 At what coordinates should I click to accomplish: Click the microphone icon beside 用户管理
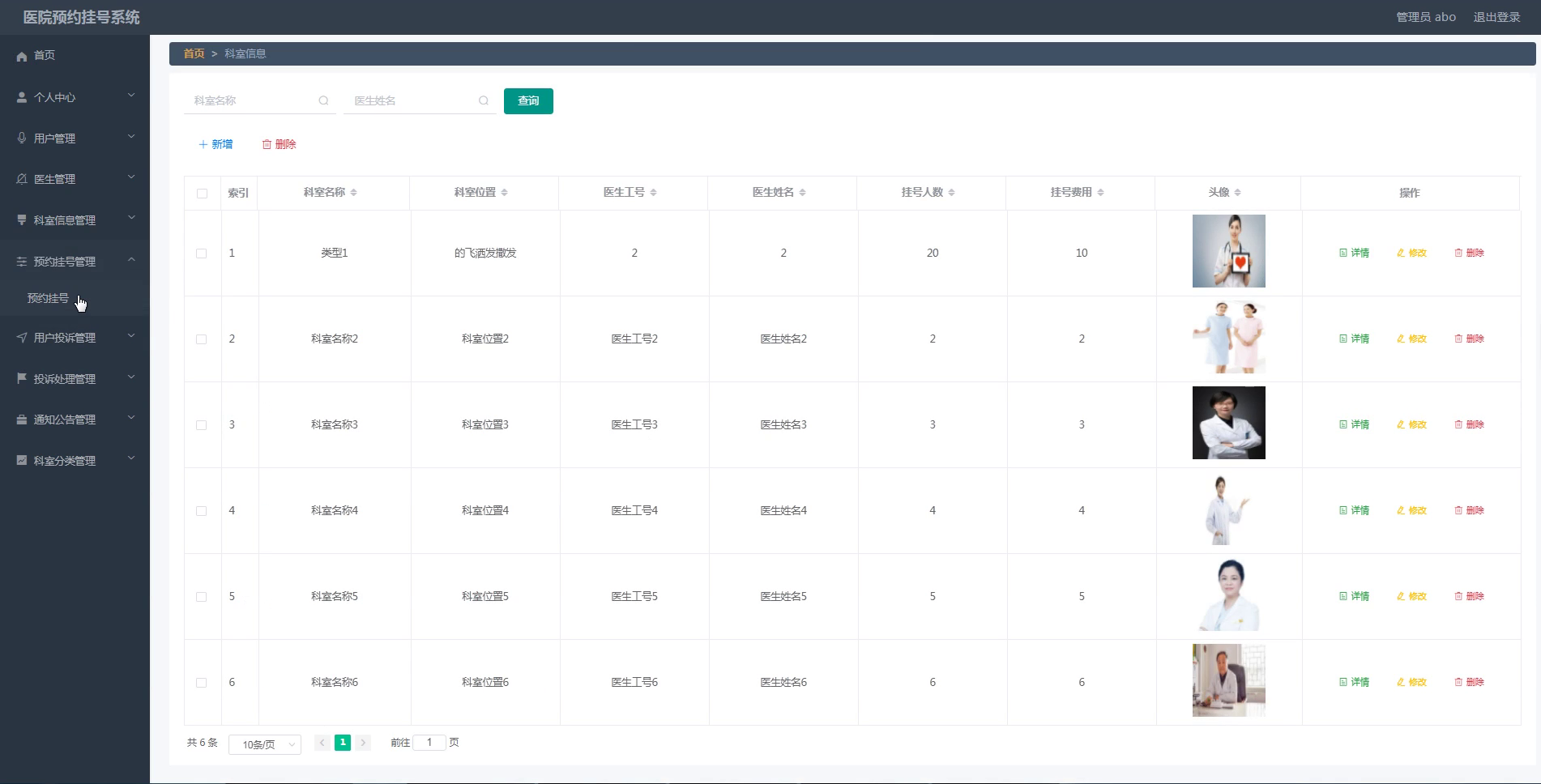(x=22, y=138)
